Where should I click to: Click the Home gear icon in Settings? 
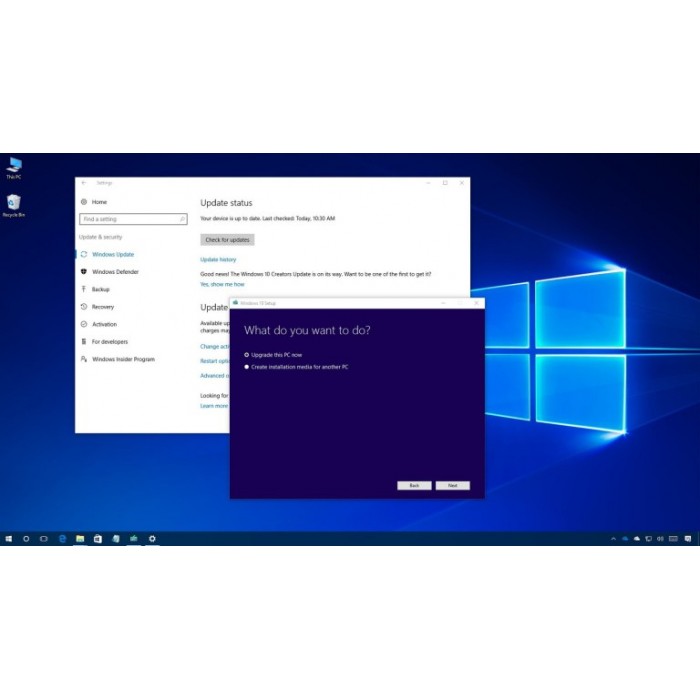(84, 202)
